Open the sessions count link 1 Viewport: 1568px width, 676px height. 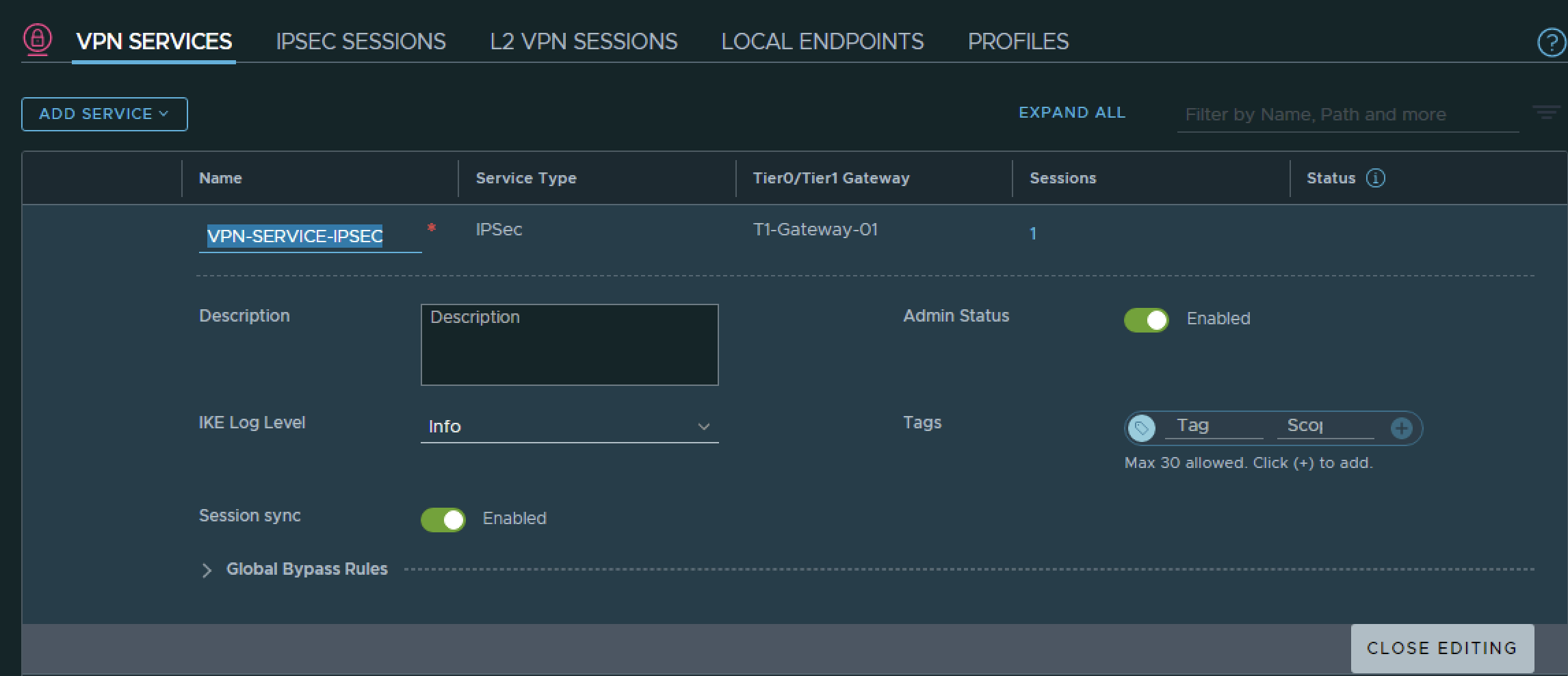point(1033,234)
